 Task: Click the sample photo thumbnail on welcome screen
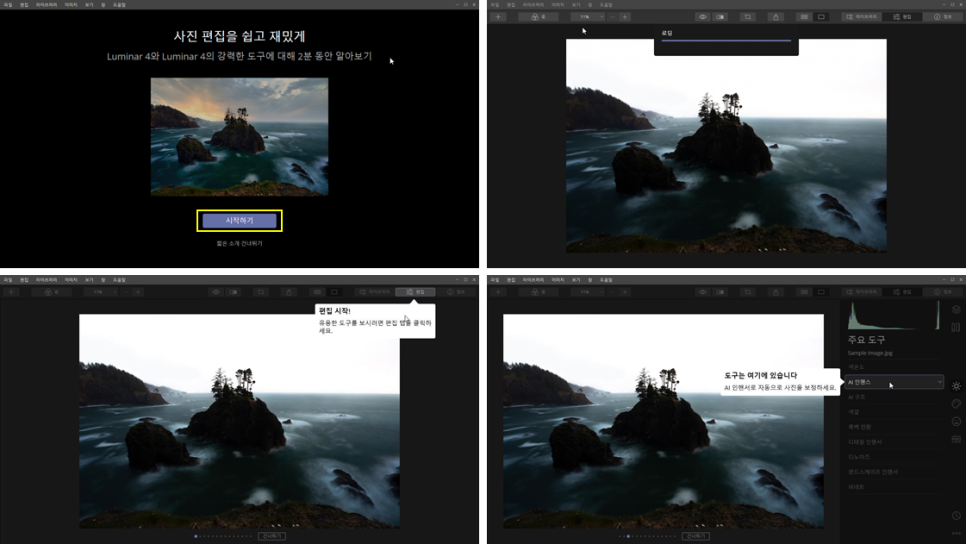point(239,136)
